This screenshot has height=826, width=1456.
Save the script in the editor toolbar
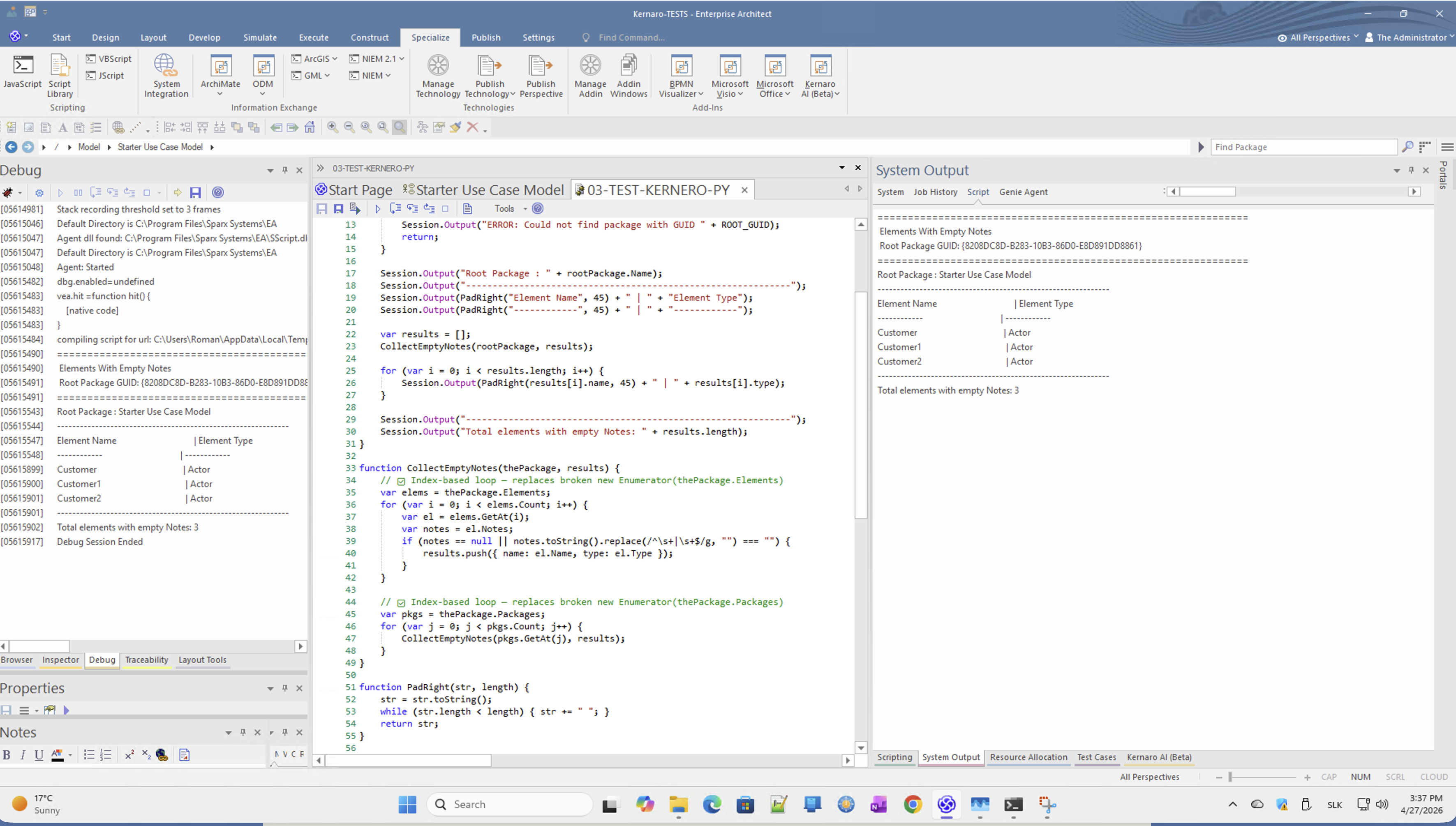pyautogui.click(x=322, y=209)
